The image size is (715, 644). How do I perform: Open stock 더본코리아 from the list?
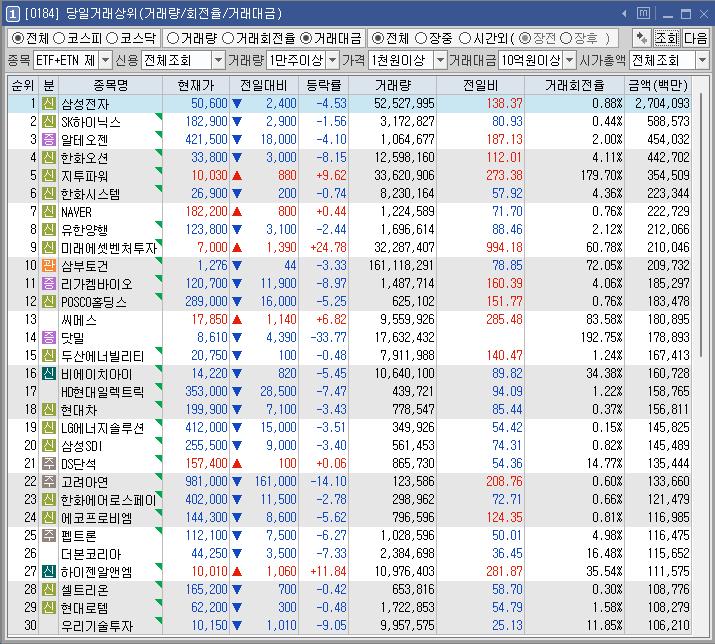tap(91, 554)
